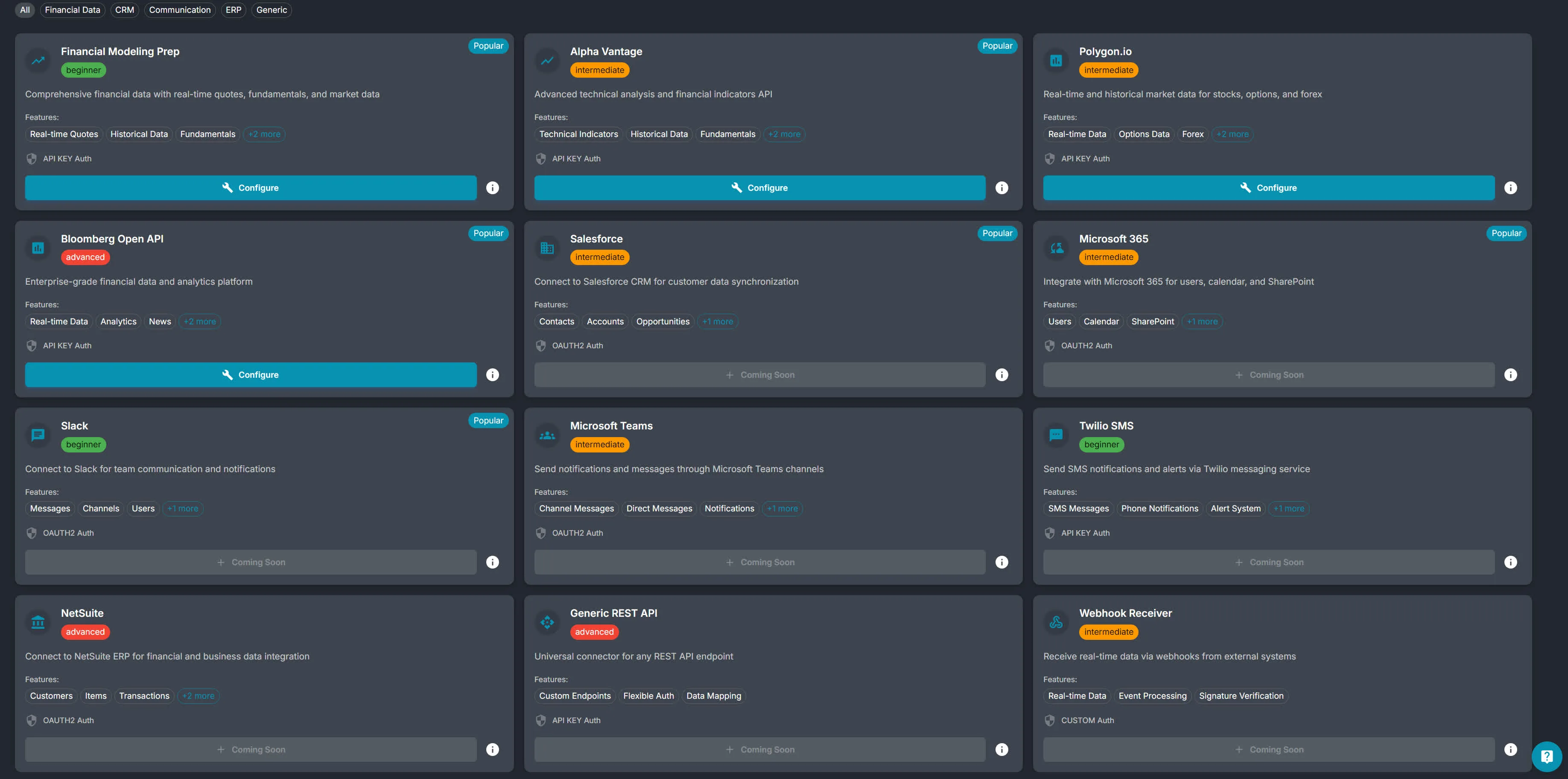The height and width of the screenshot is (779, 1568).
Task: Filter by Communication category
Action: click(x=180, y=10)
